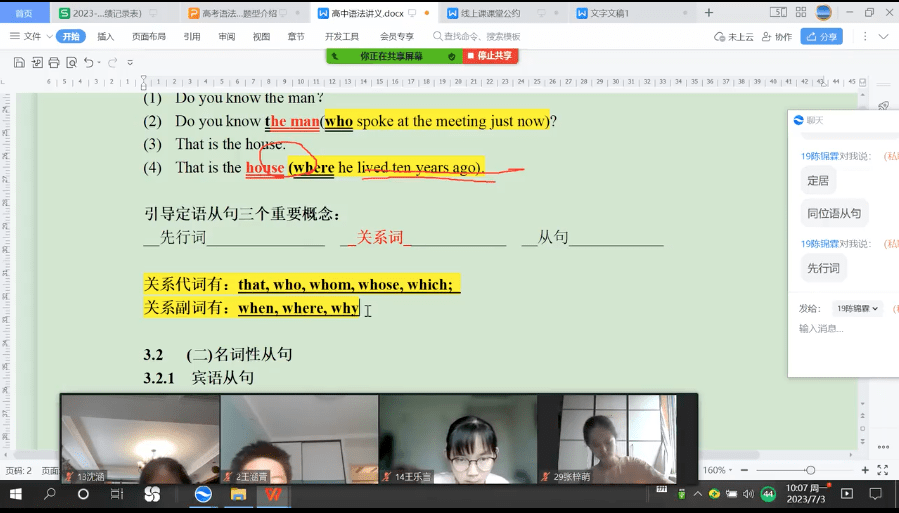Screen dimensions: 899x513
Task: Switch to the 开始 ribbon tab
Action: click(71, 36)
